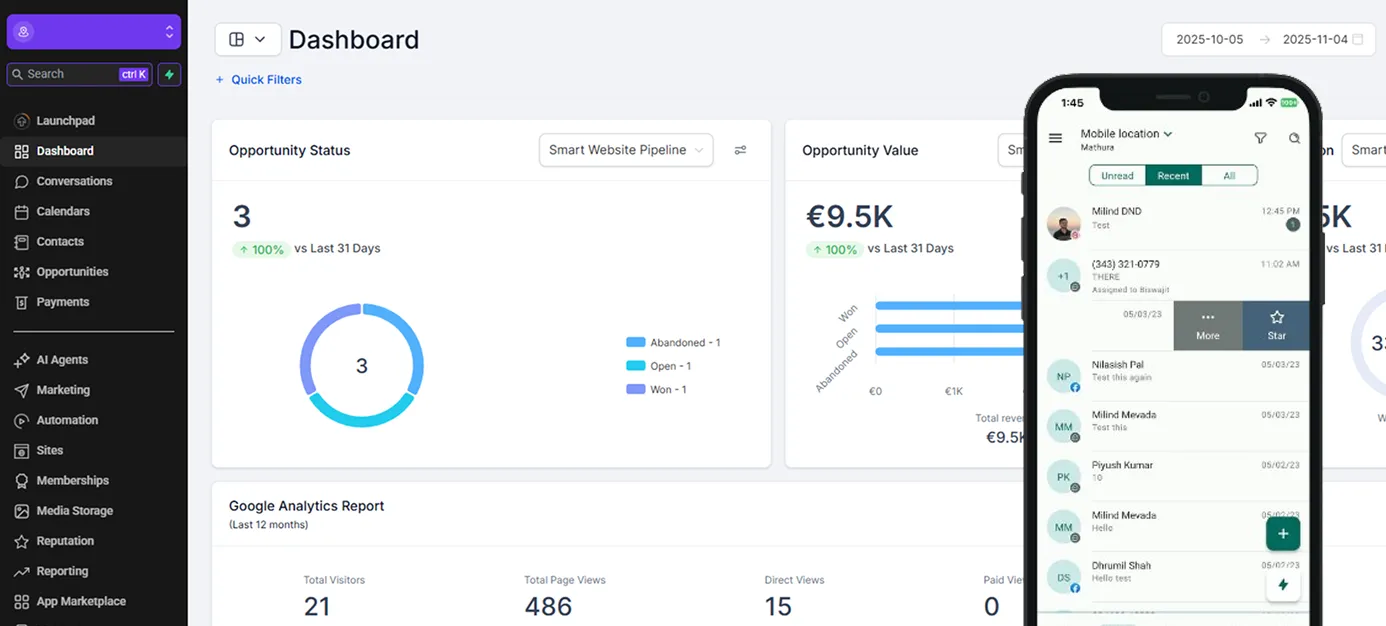Star the selected conversation on the phone
The width and height of the screenshot is (1386, 626).
click(x=1276, y=325)
